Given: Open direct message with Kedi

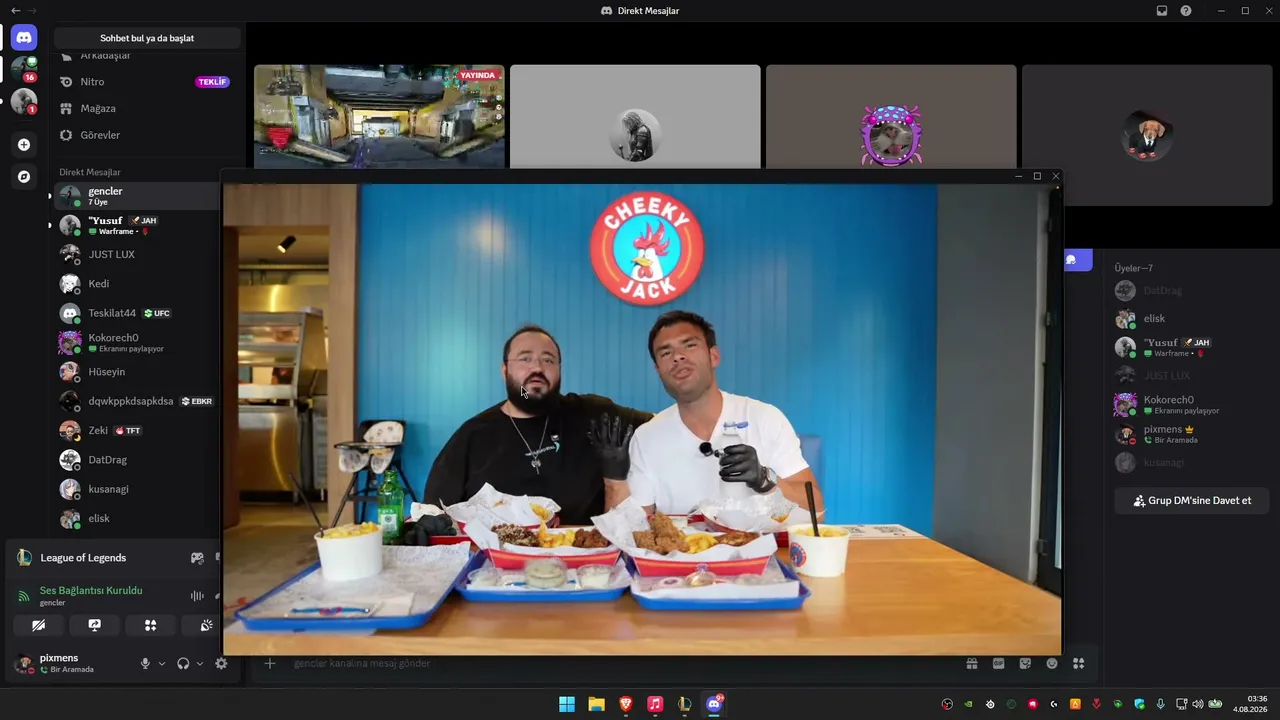Looking at the screenshot, I should tap(138, 284).
